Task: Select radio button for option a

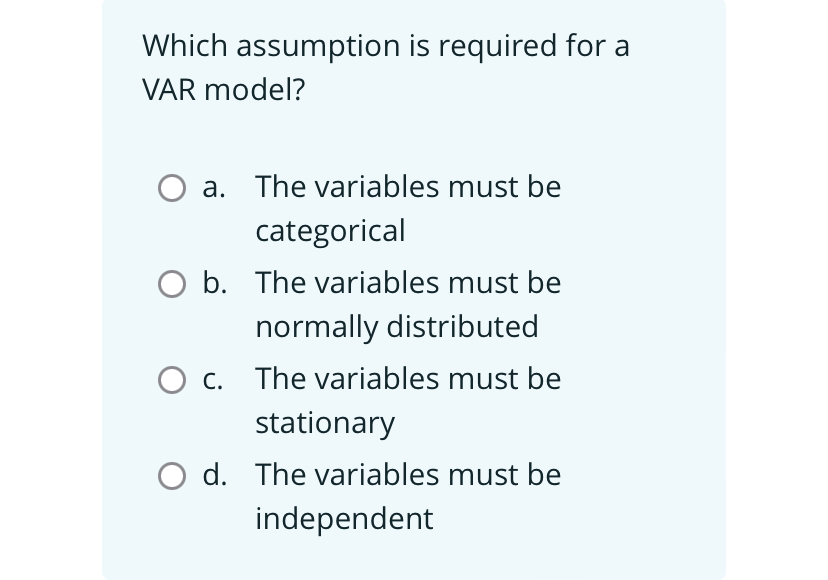Action: point(172,187)
